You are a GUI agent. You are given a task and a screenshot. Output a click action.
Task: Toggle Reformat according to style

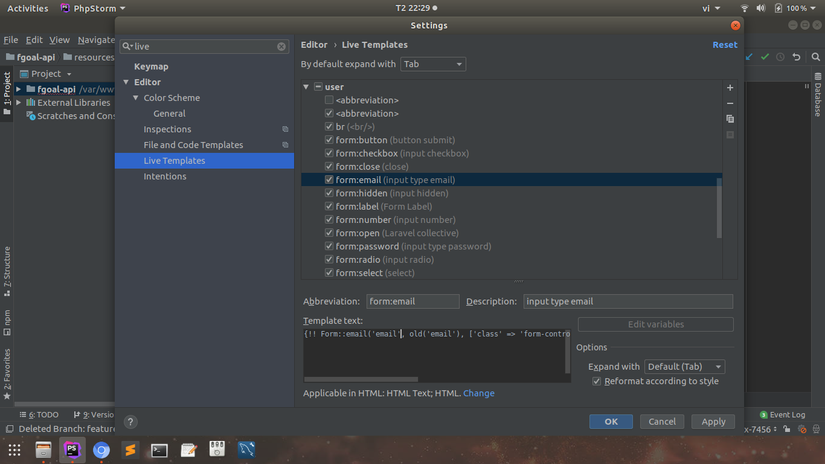click(x=597, y=381)
